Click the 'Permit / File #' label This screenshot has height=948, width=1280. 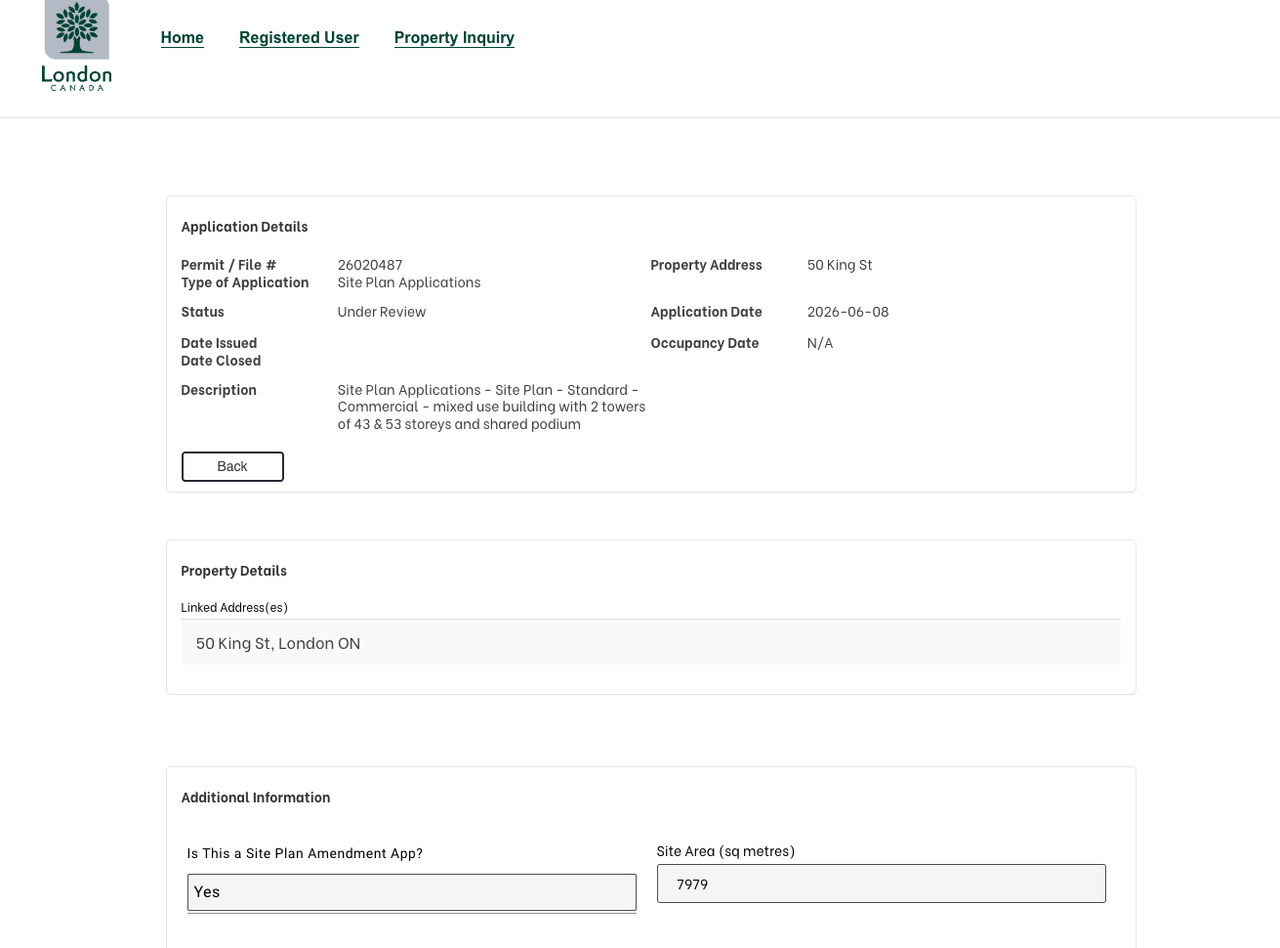pyautogui.click(x=229, y=265)
